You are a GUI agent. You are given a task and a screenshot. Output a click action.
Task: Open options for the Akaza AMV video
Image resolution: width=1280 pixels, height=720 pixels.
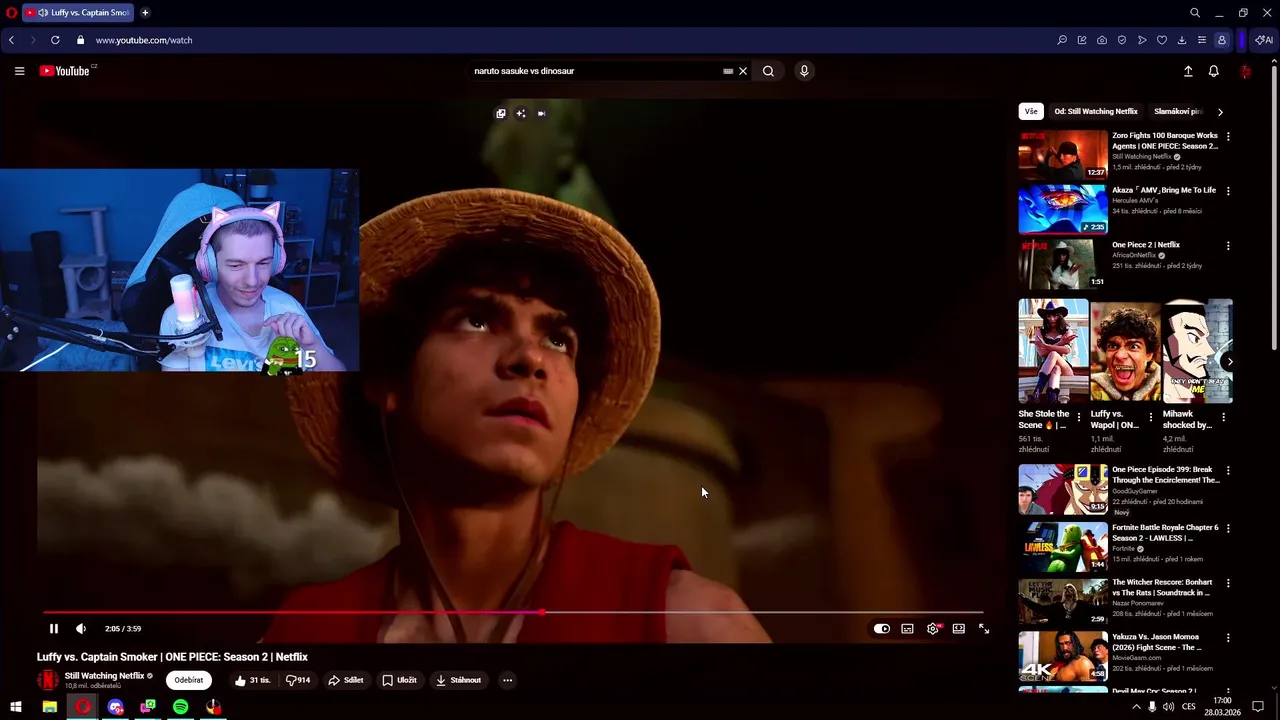[1228, 191]
